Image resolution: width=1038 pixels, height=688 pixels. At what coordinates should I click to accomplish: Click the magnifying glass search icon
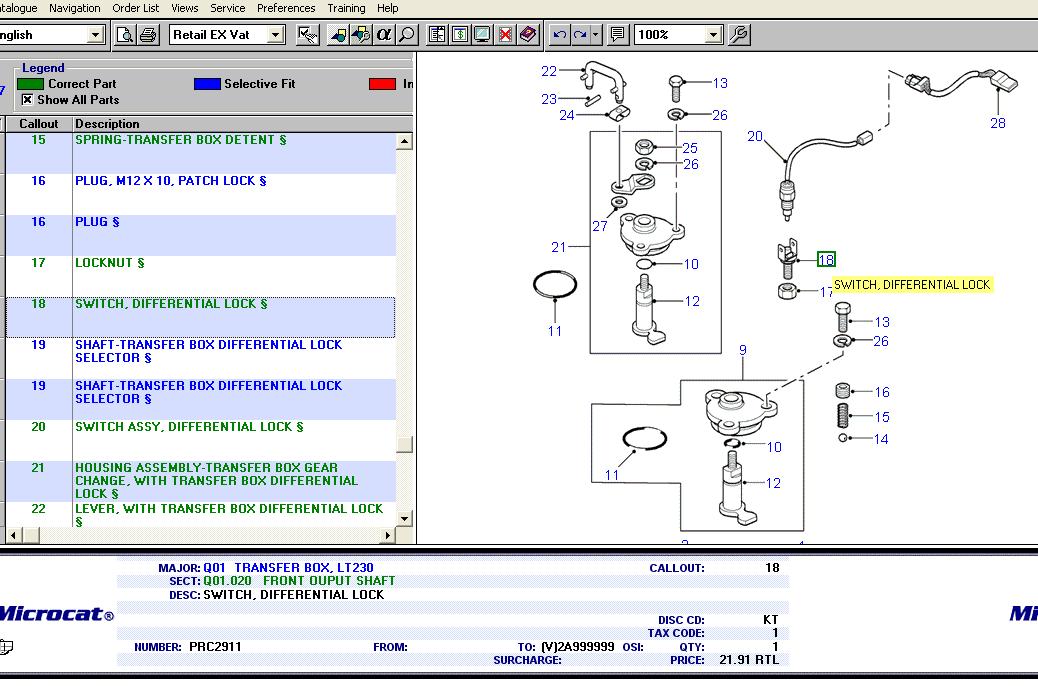[406, 35]
